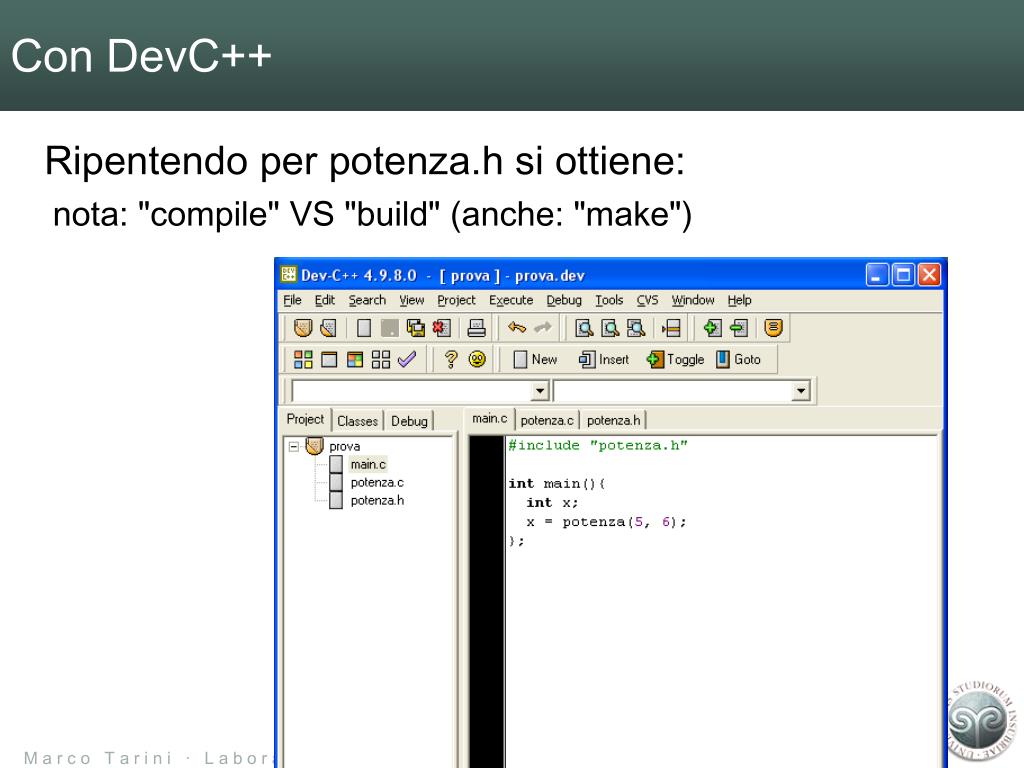Switch to the Project tab in the side panel
The width and height of the screenshot is (1024, 768).
tap(305, 419)
